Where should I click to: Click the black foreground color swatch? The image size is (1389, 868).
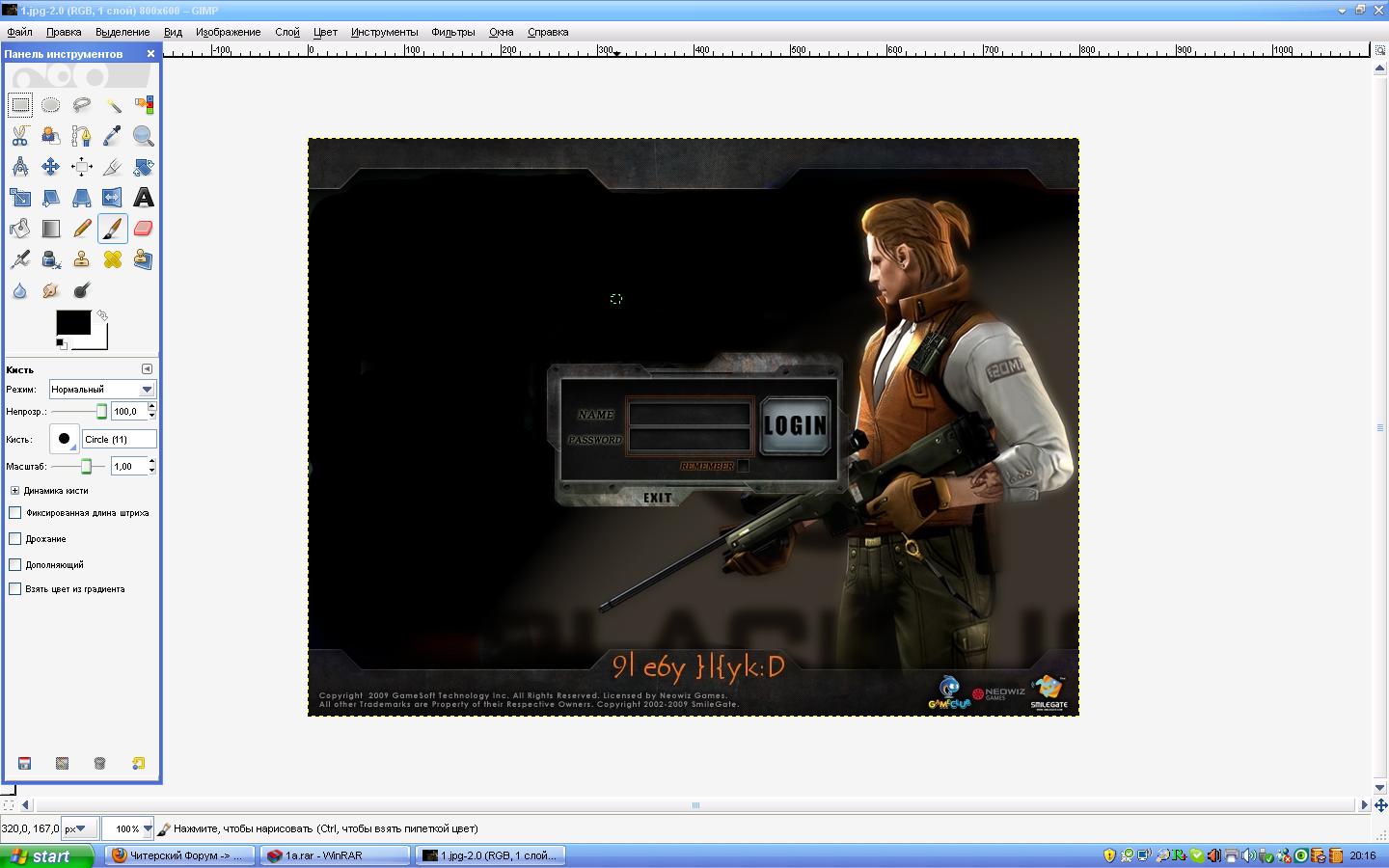pos(72,323)
